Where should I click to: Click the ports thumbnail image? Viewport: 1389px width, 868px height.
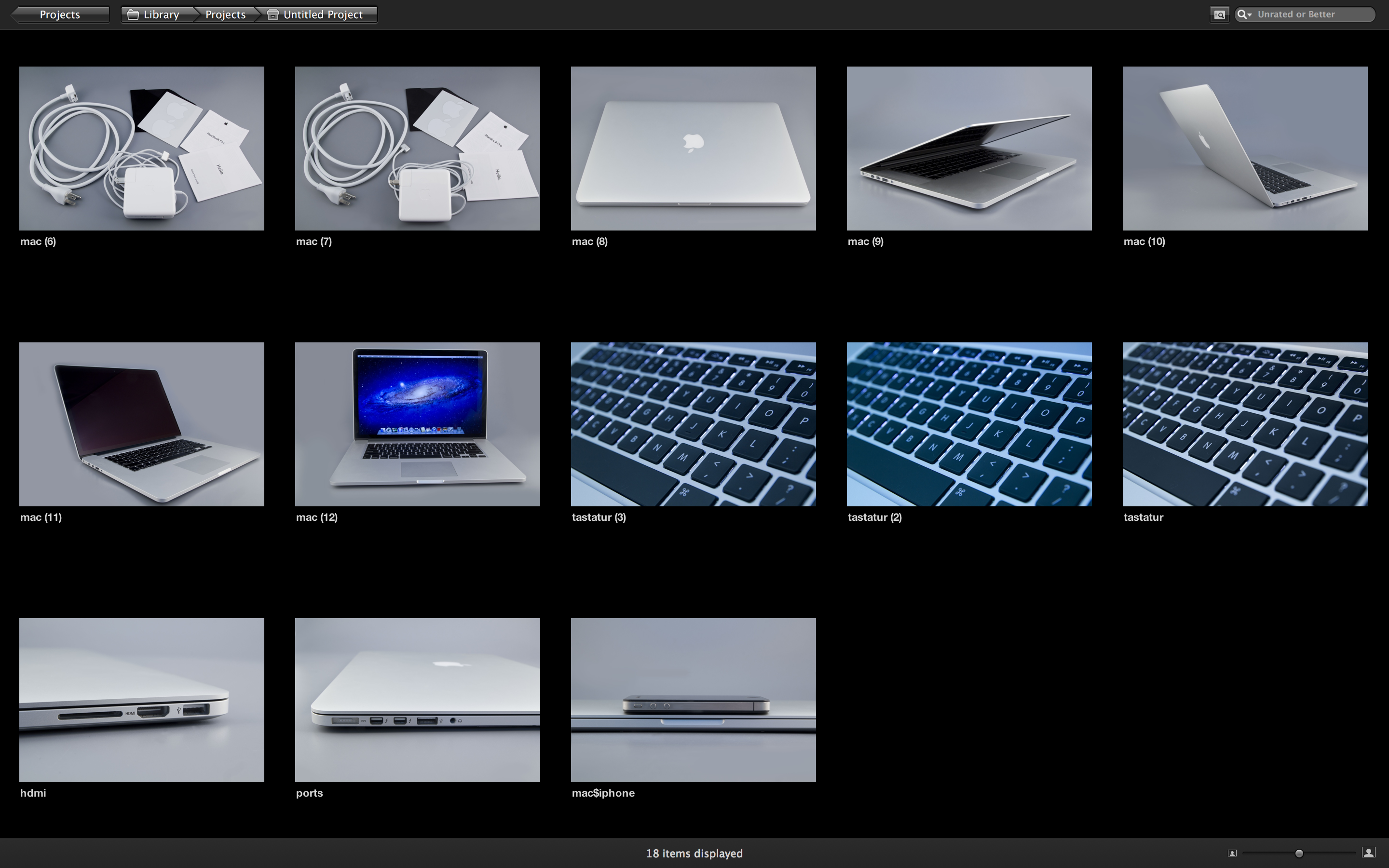[x=417, y=700]
